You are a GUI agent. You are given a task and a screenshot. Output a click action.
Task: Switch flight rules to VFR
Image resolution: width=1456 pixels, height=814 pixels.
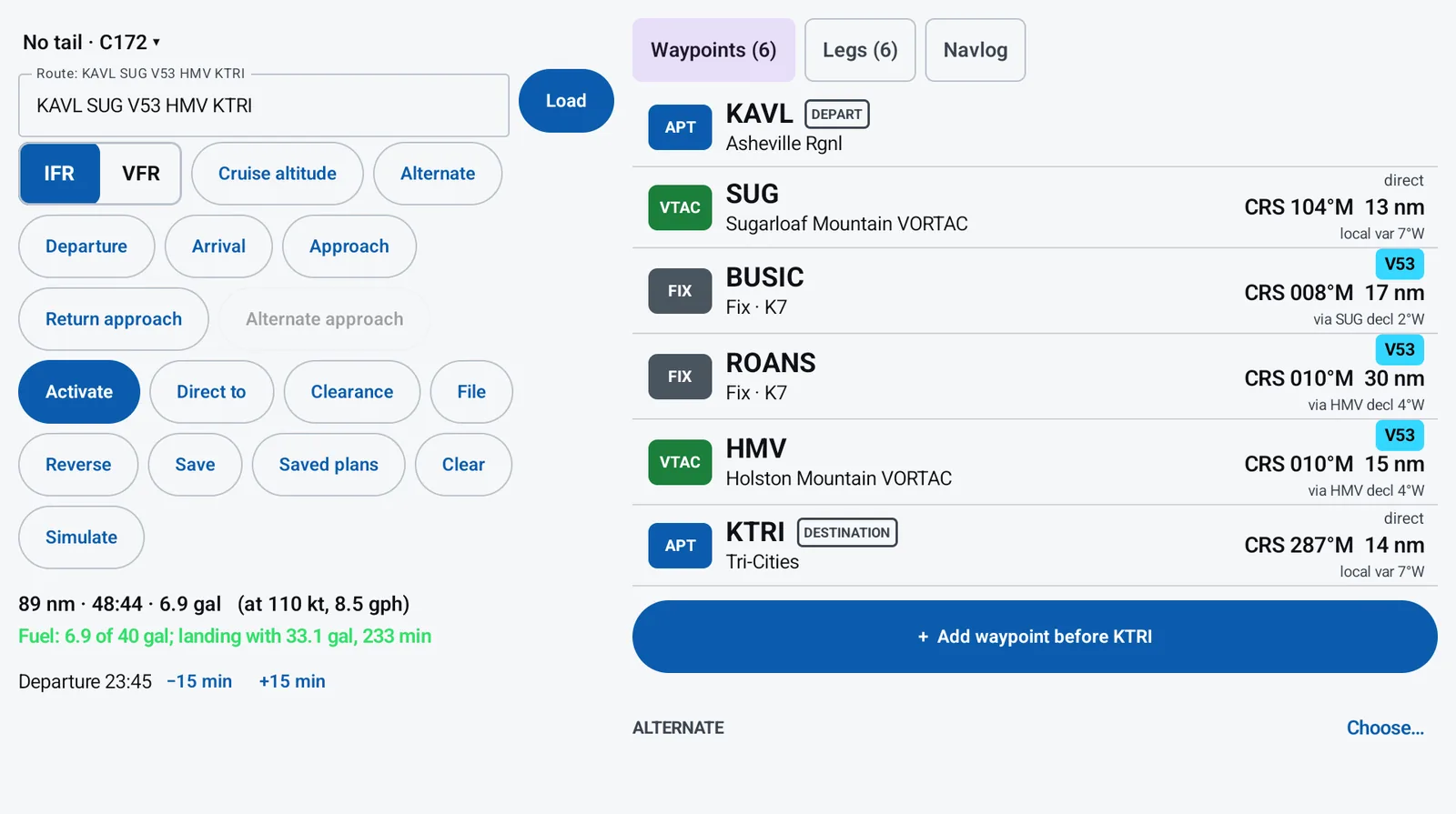(x=141, y=174)
